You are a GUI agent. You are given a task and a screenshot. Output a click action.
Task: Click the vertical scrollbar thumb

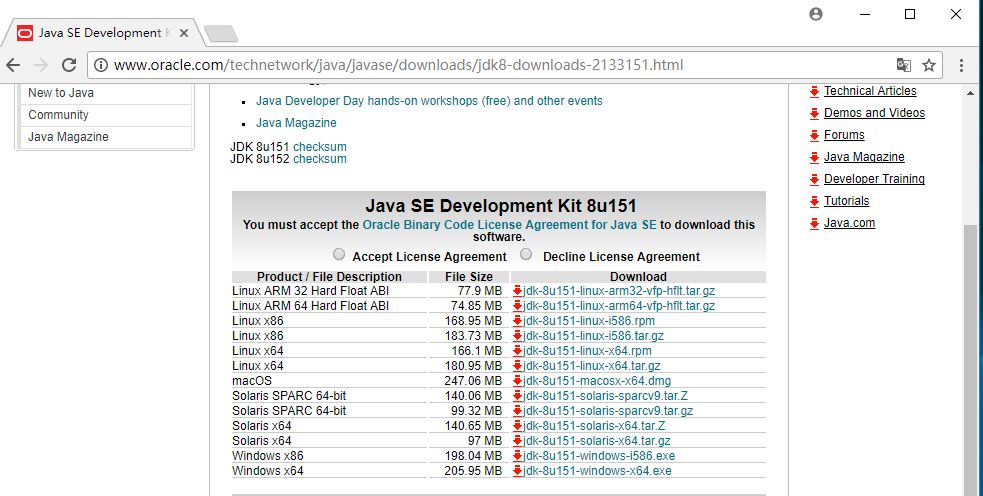coord(970,350)
